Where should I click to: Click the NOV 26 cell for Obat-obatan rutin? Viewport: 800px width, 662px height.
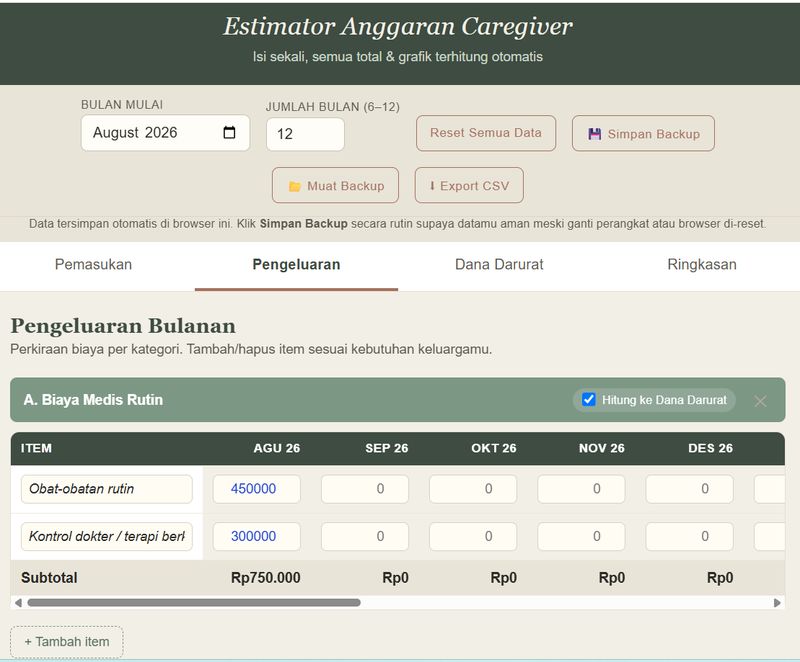pos(581,489)
